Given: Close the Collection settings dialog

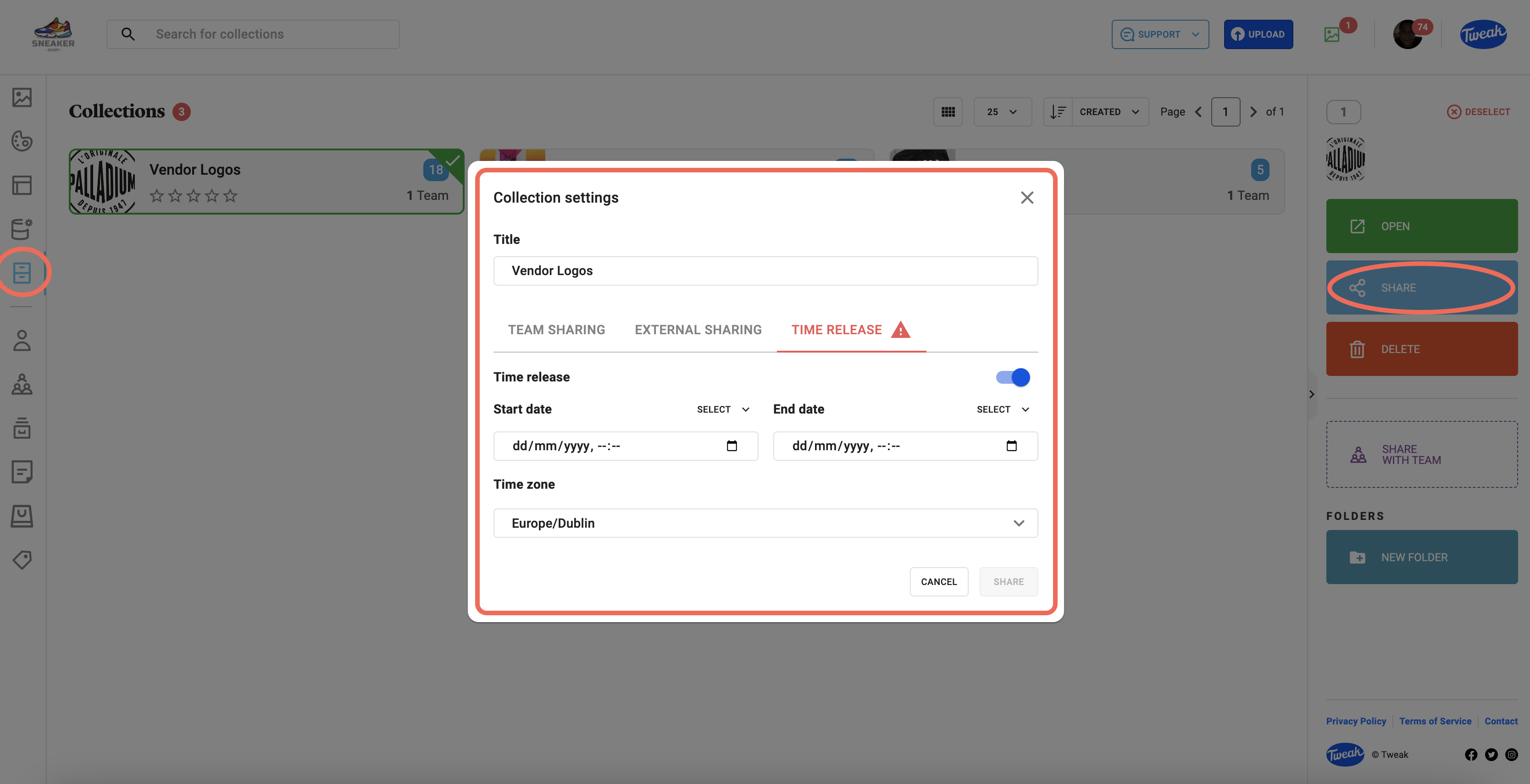Looking at the screenshot, I should [x=1027, y=198].
